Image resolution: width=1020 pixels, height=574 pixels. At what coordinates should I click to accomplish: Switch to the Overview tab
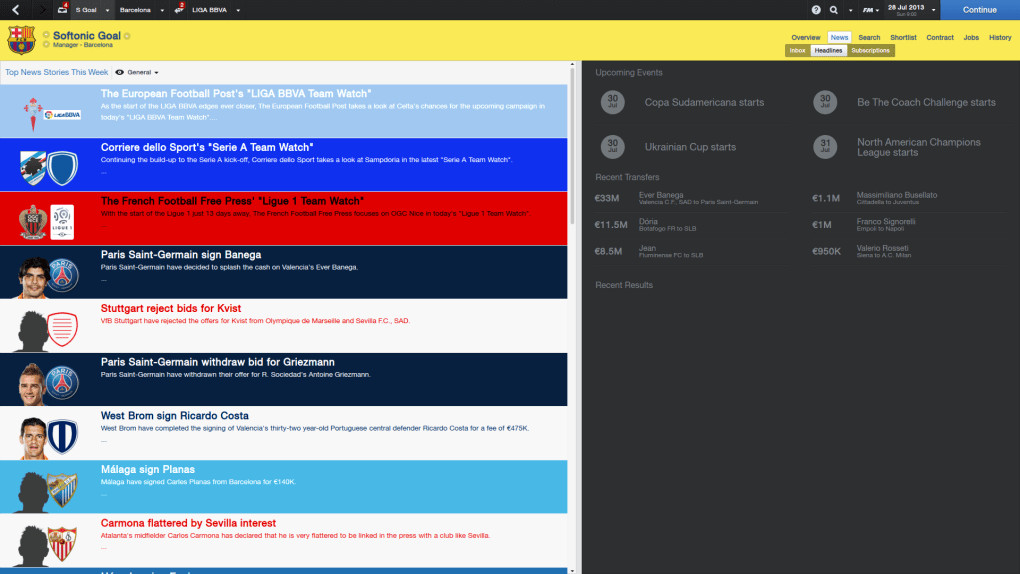[805, 38]
